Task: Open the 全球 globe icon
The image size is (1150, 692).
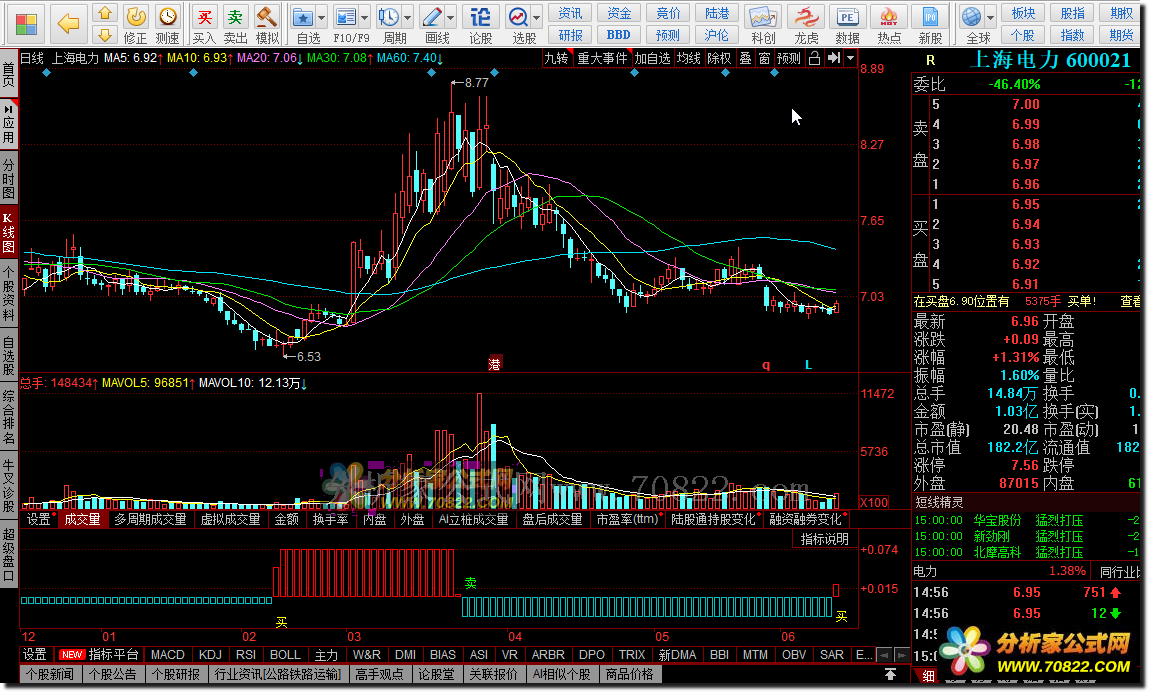Action: click(x=971, y=16)
